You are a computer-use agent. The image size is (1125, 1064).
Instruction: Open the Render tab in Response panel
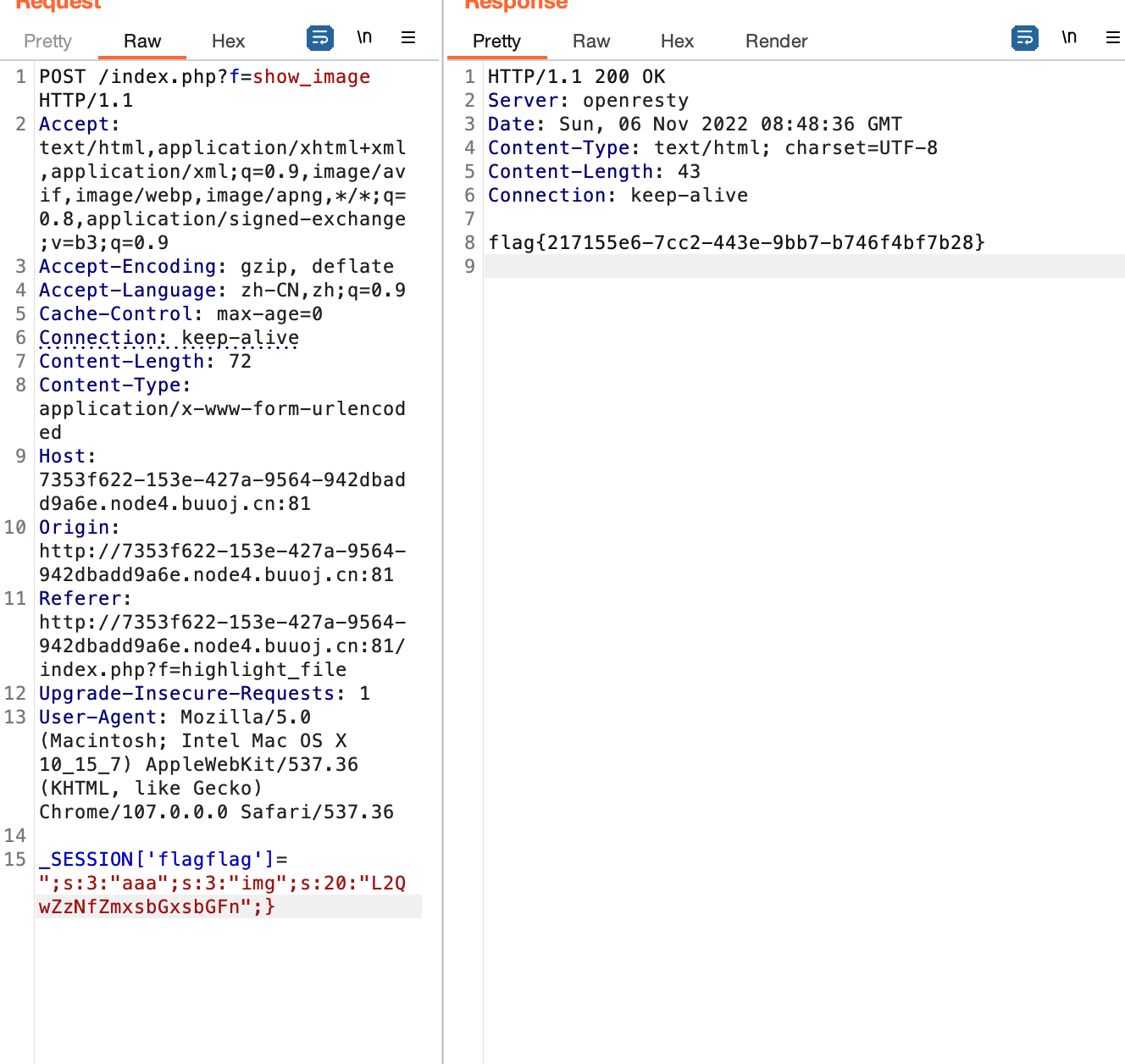coord(776,41)
